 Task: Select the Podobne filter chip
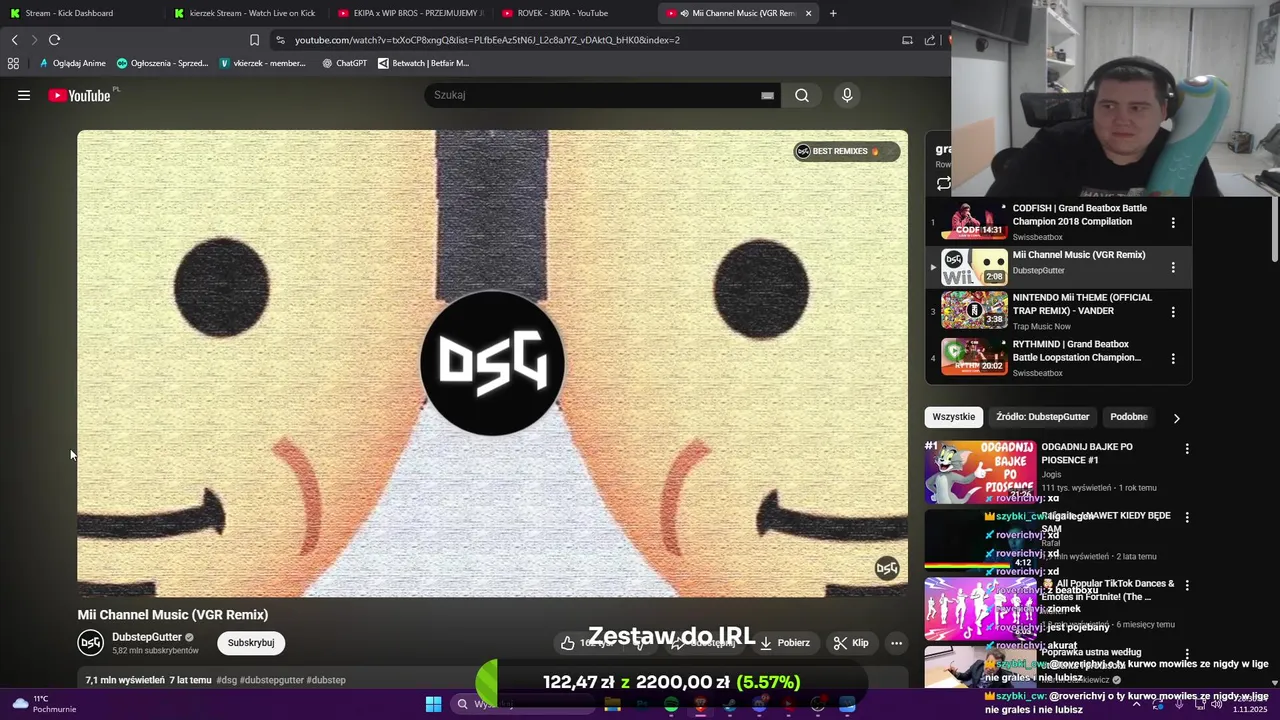pos(1129,417)
